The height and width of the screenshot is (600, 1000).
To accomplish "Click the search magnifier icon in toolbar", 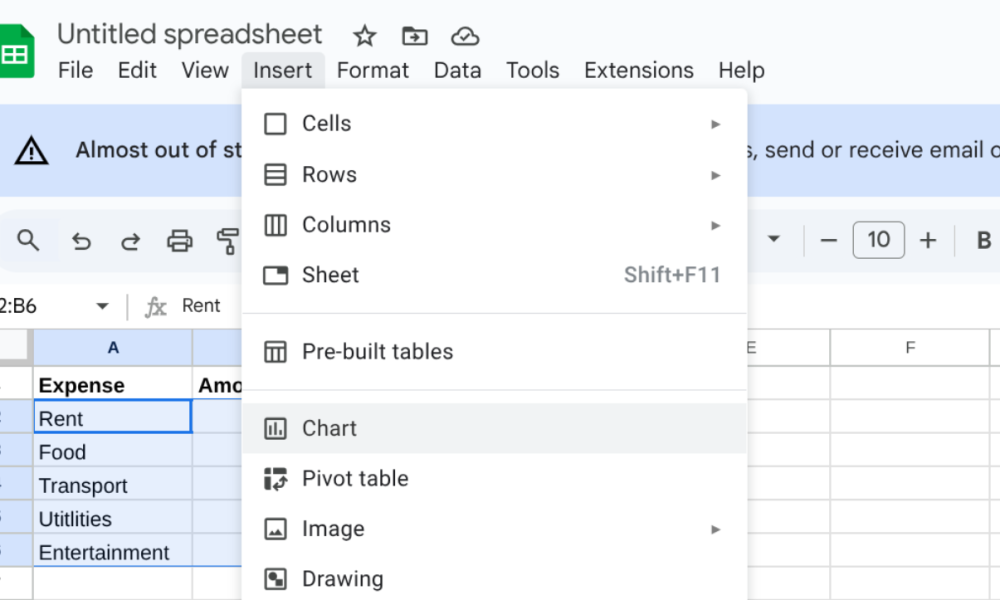I will 29,240.
